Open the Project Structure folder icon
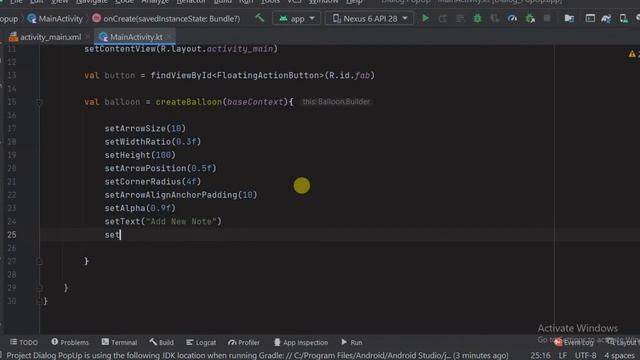The height and width of the screenshot is (360, 640). coord(569,18)
